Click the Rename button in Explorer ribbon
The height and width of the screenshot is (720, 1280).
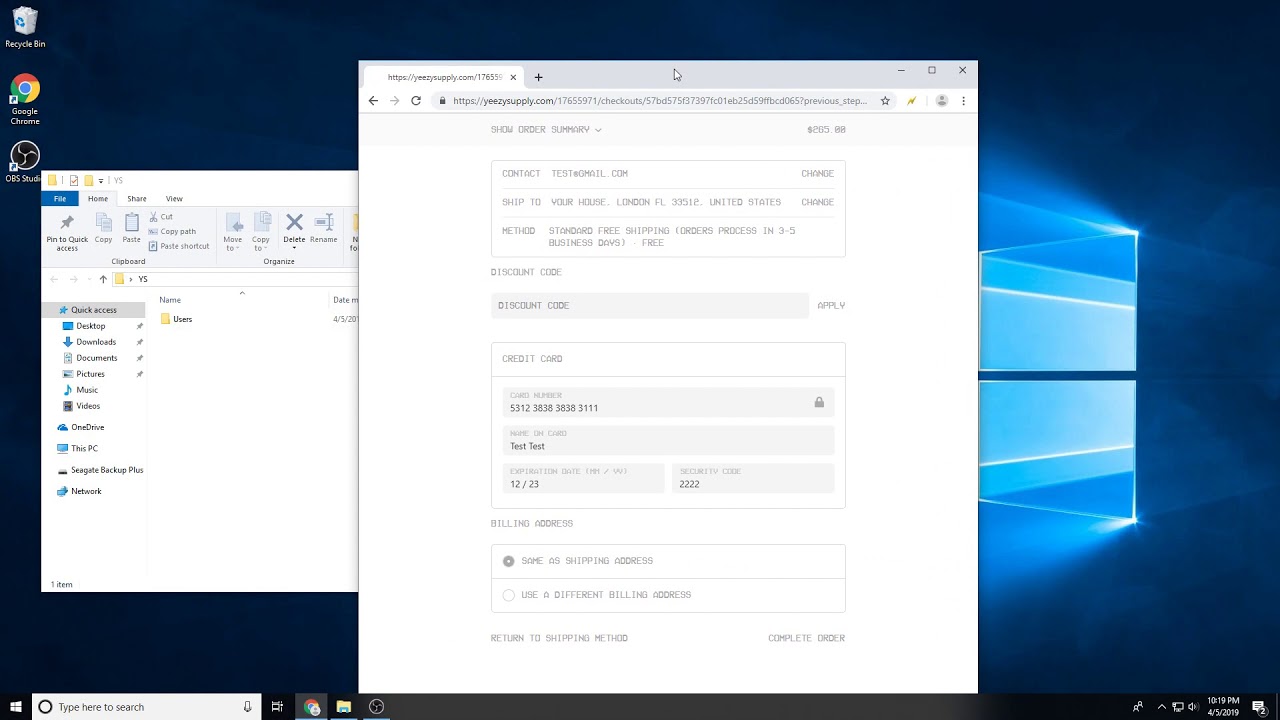(x=323, y=228)
